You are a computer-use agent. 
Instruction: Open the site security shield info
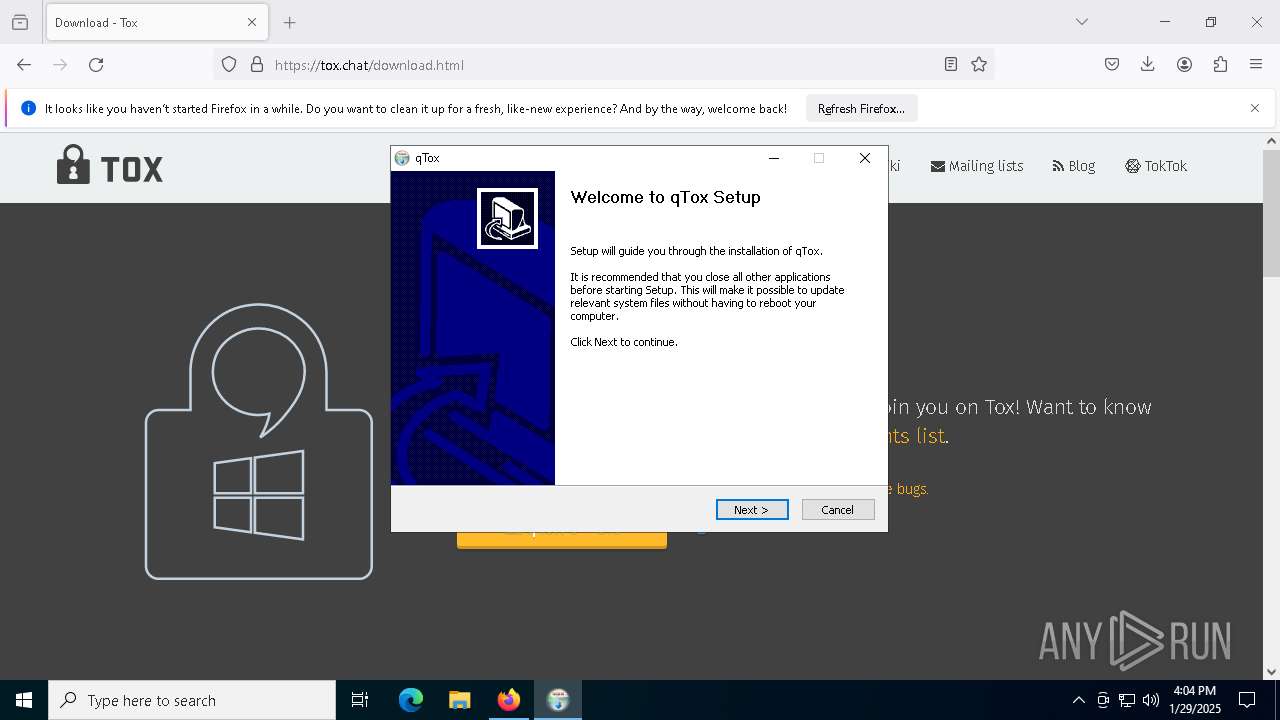click(229, 65)
